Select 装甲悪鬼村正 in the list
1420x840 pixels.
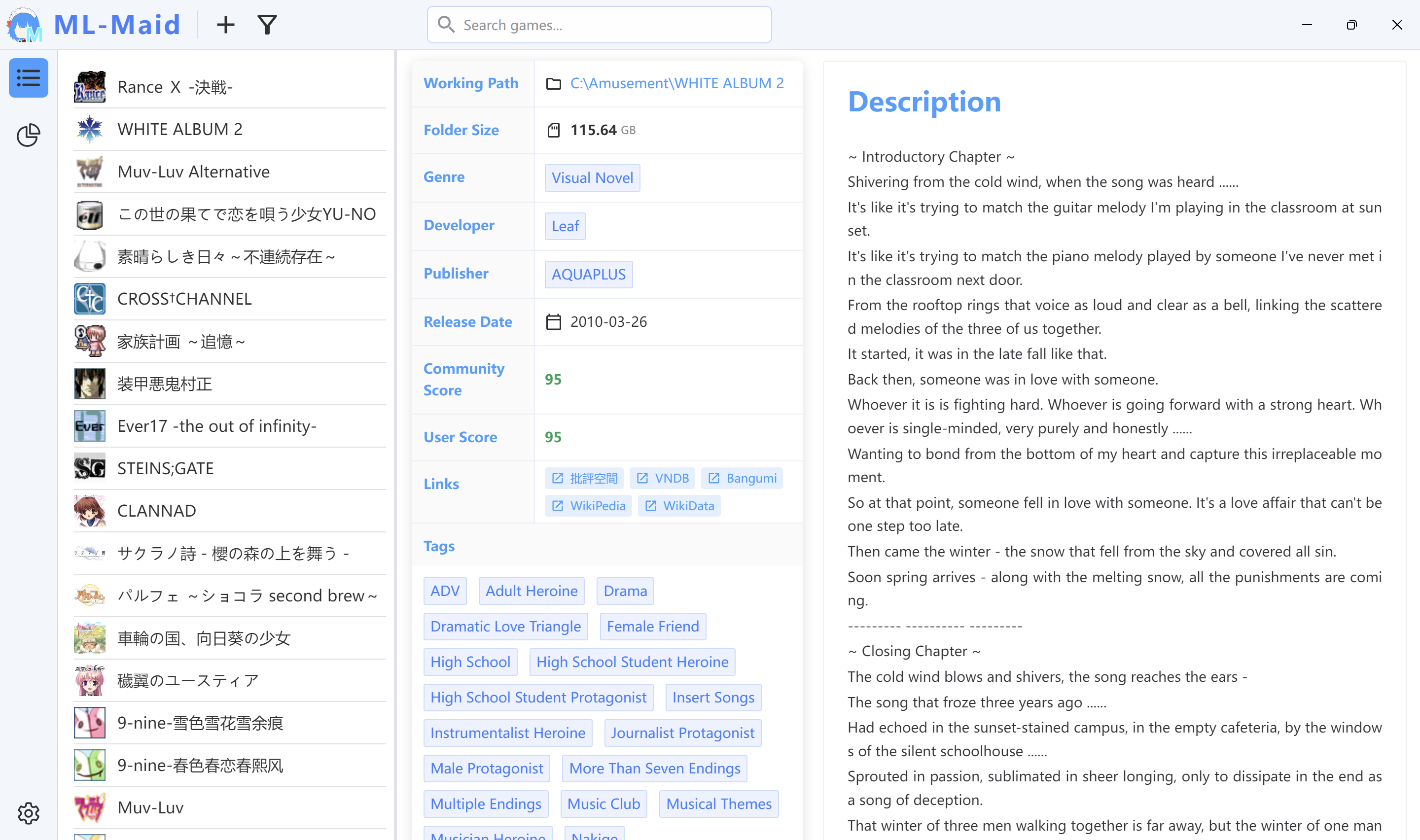[230, 384]
